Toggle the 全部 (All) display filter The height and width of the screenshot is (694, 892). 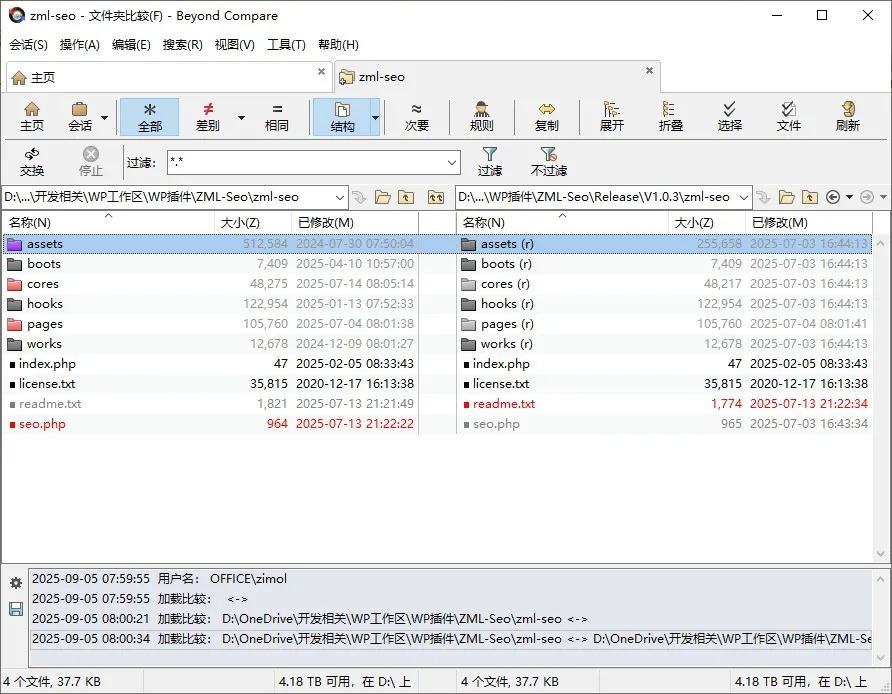tap(150, 117)
